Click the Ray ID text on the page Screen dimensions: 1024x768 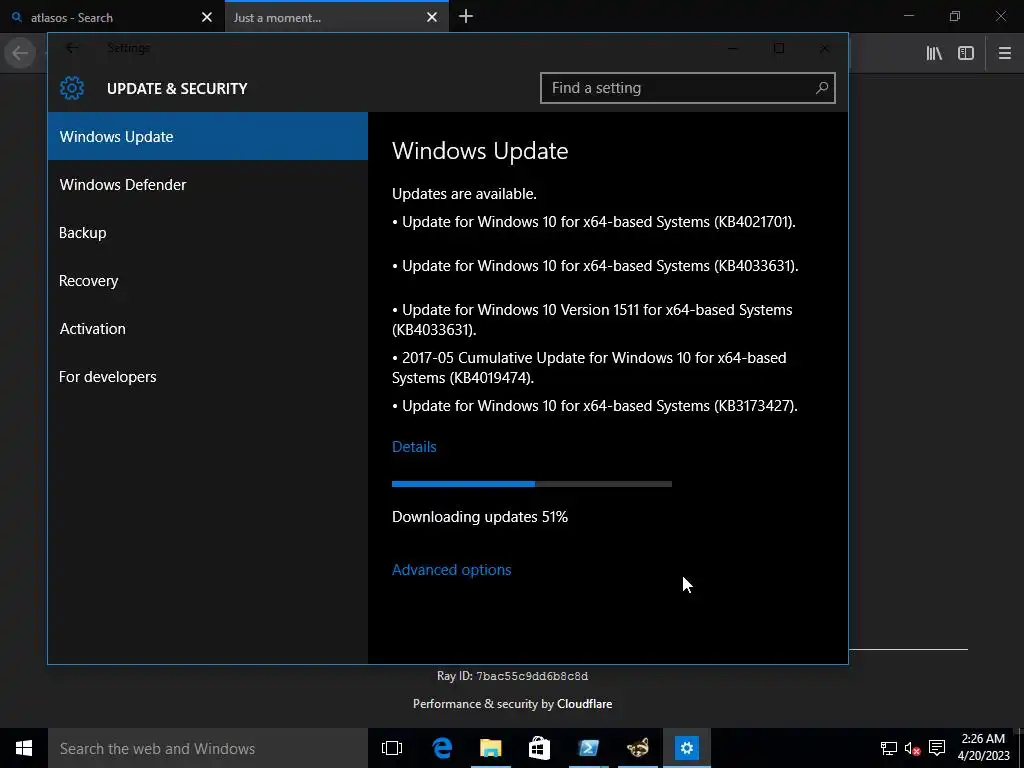(513, 676)
